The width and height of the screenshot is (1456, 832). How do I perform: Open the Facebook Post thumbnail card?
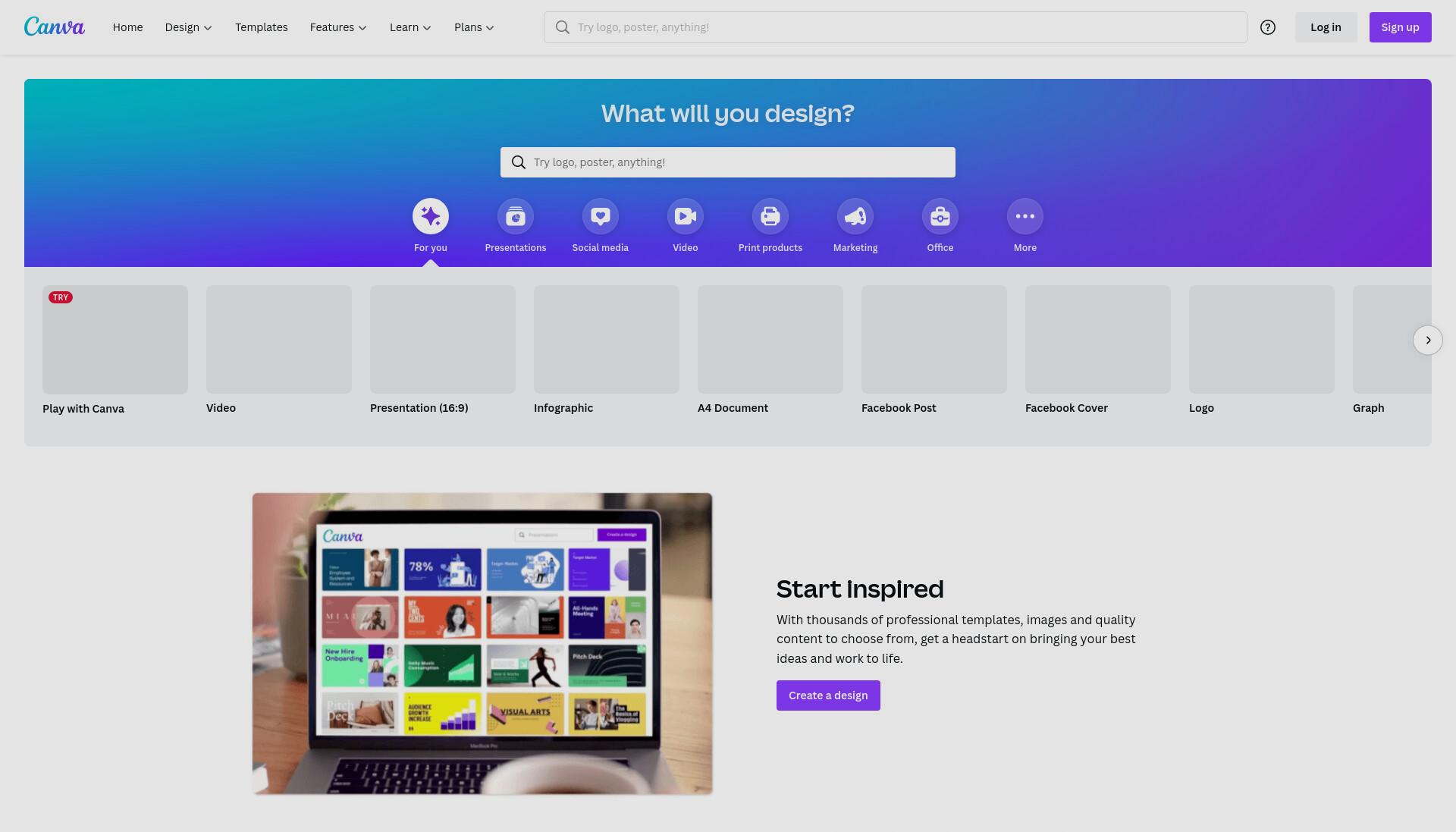[x=934, y=339]
